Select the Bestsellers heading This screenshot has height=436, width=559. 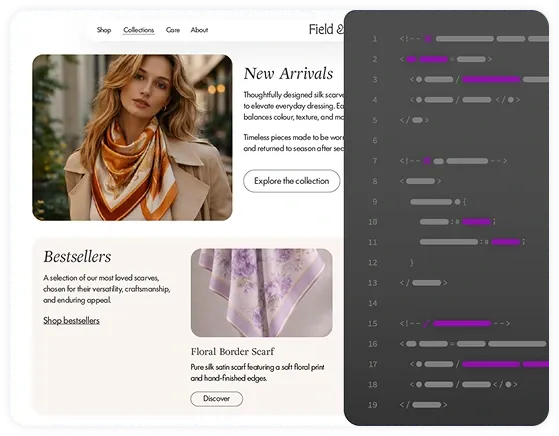[x=77, y=257]
